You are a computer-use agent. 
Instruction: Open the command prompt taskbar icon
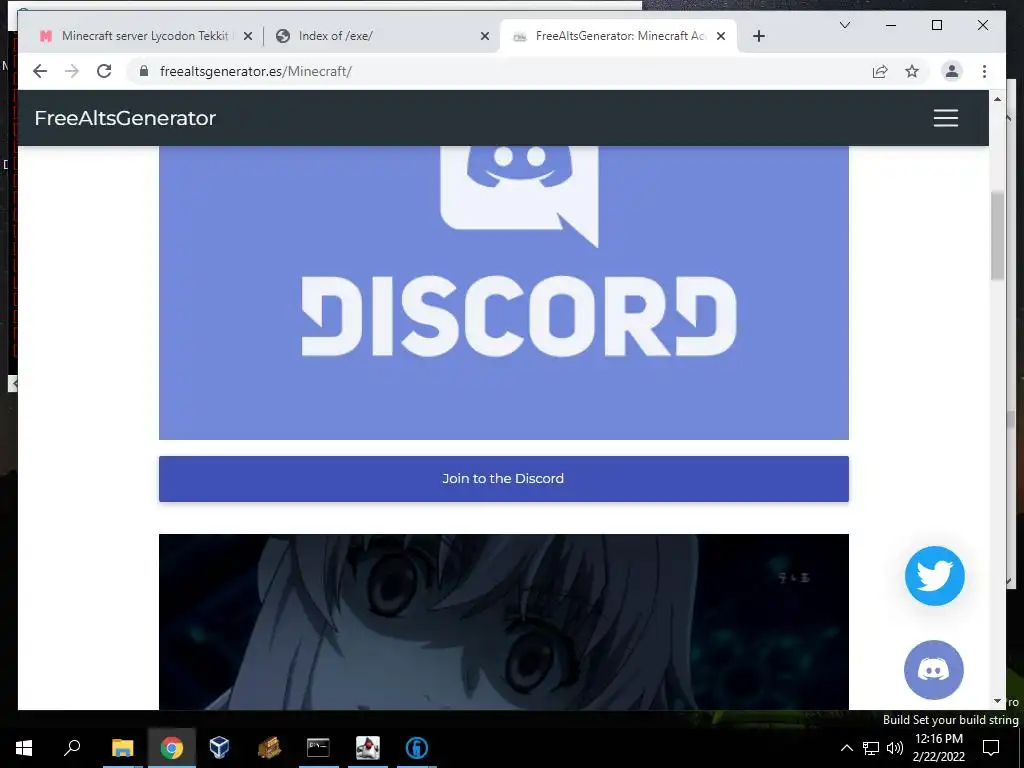[318, 748]
